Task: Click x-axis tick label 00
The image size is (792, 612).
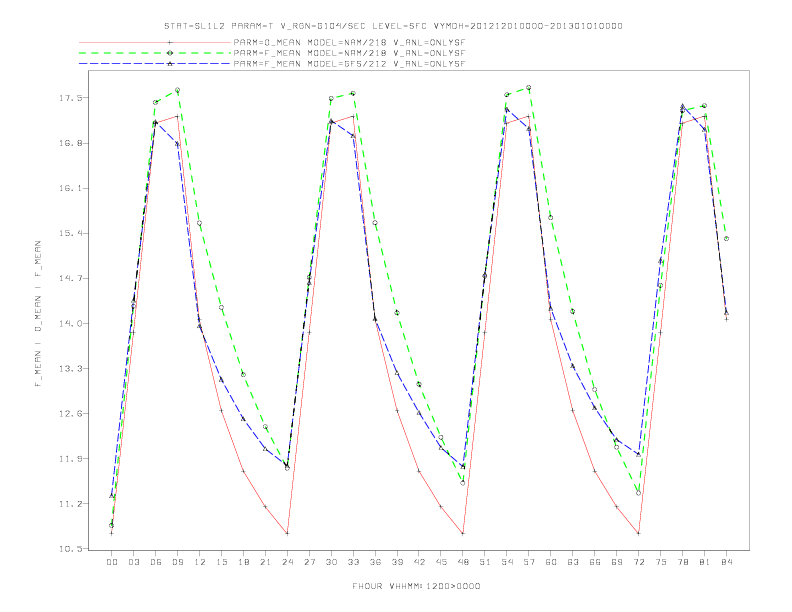Action: [112, 562]
